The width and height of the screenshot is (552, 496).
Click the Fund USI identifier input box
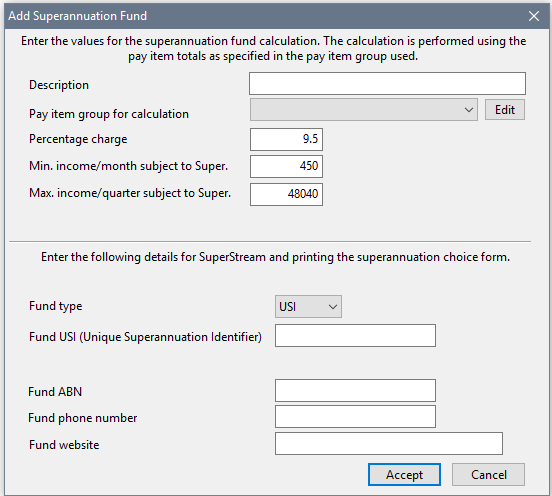[355, 335]
